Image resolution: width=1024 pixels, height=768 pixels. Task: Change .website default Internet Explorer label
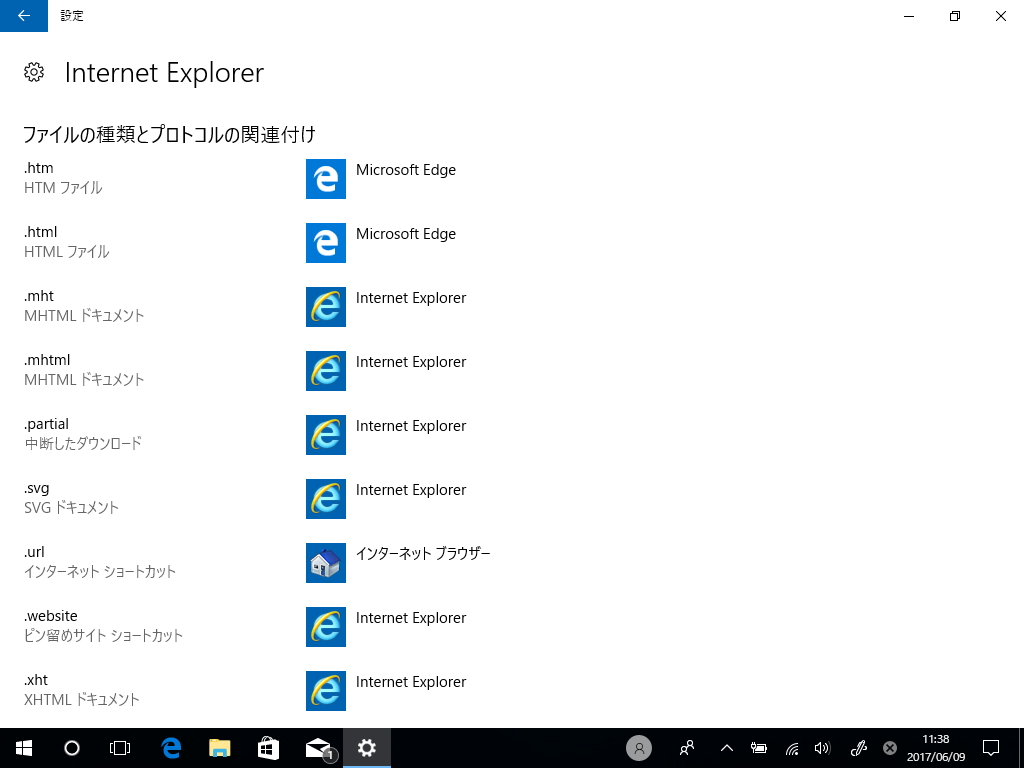411,618
